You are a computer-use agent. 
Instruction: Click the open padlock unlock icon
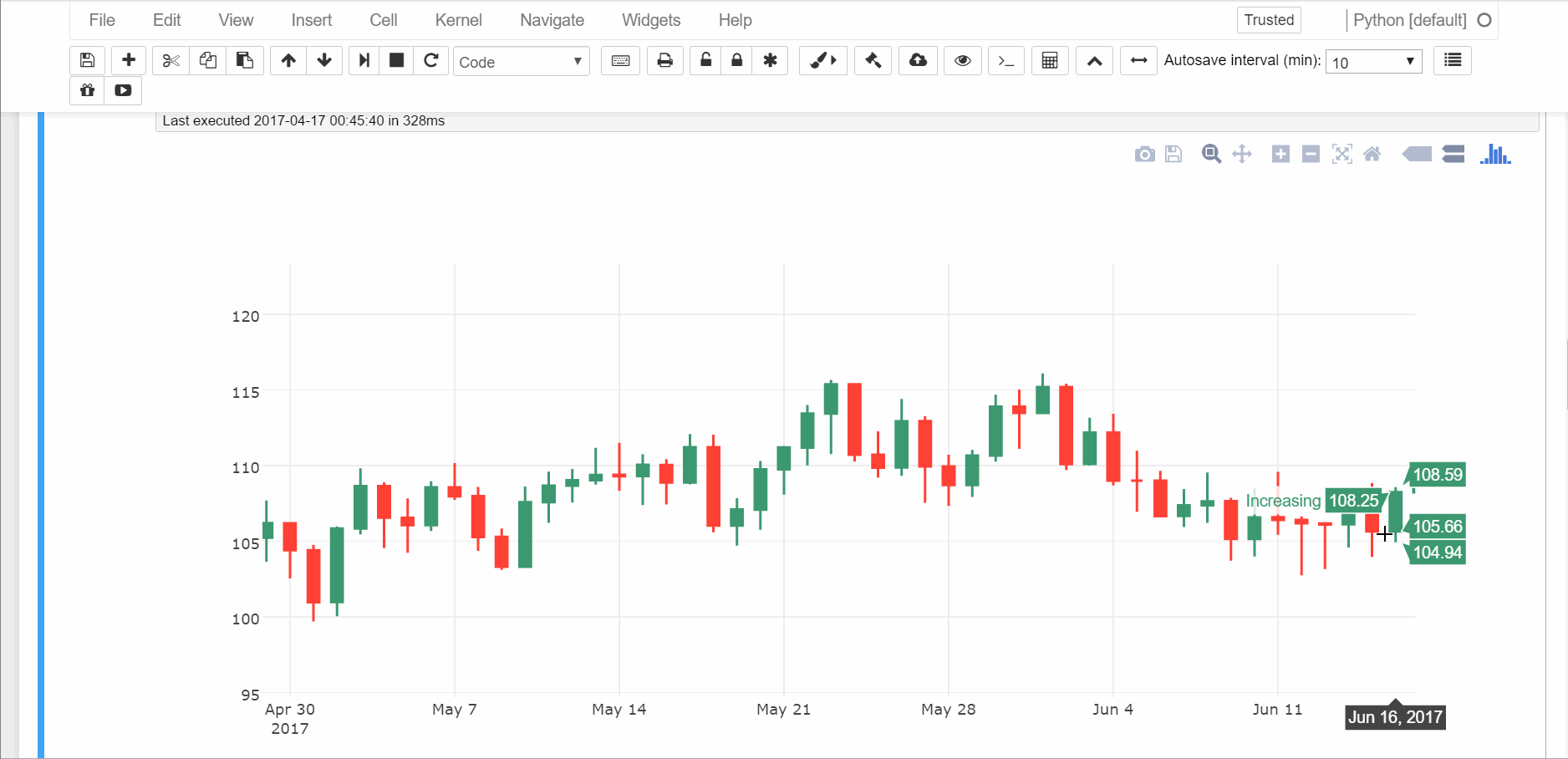click(706, 60)
